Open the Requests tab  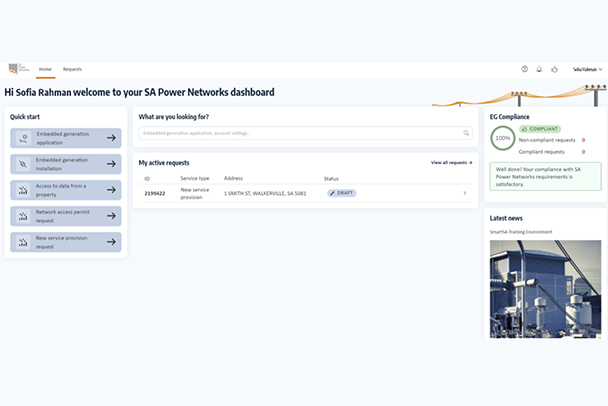point(73,69)
